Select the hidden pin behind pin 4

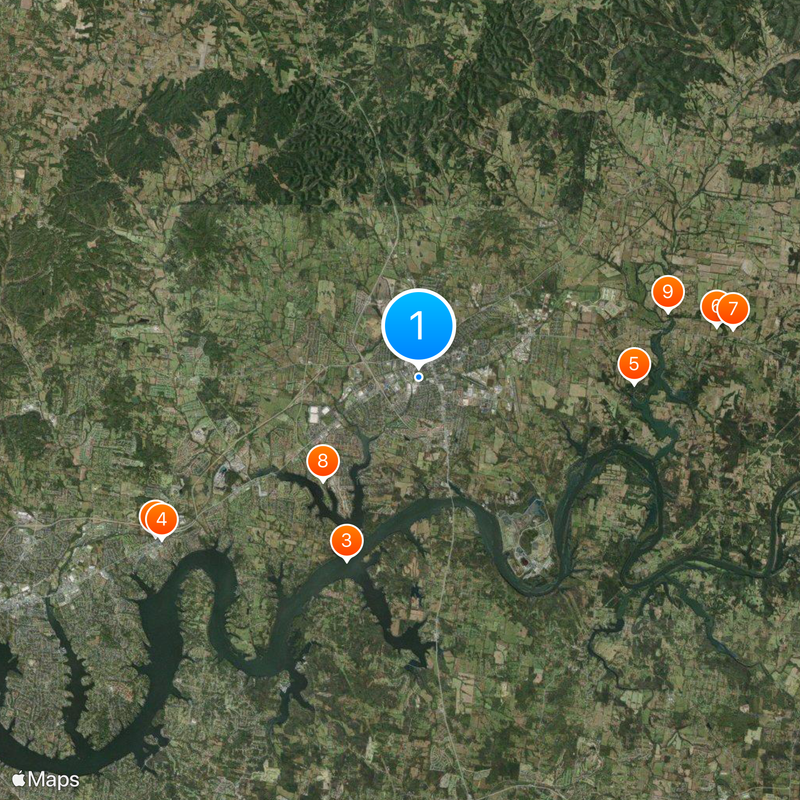[x=143, y=514]
